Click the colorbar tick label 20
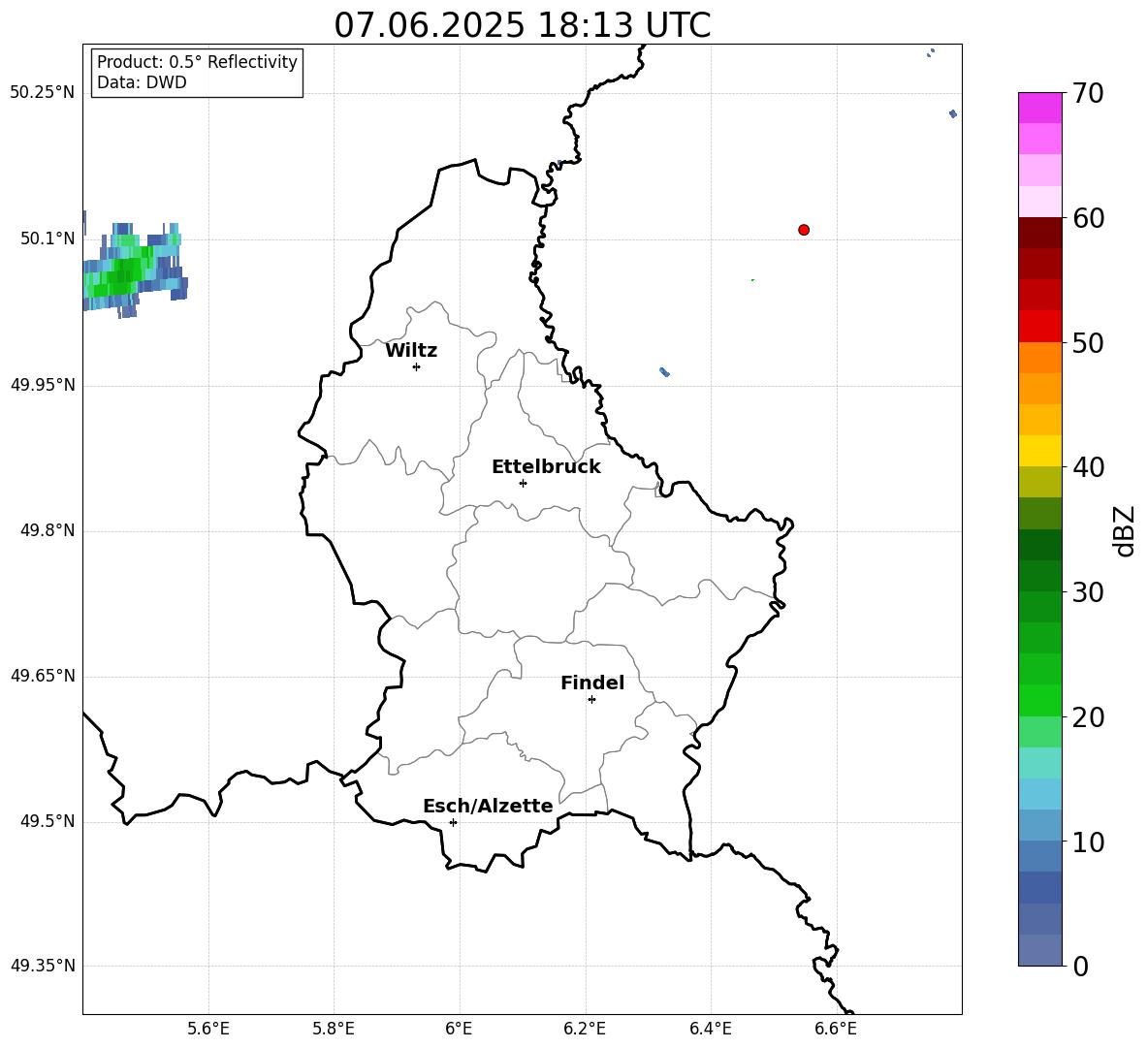Screen dimensions: 1148x1048 [x=1088, y=717]
